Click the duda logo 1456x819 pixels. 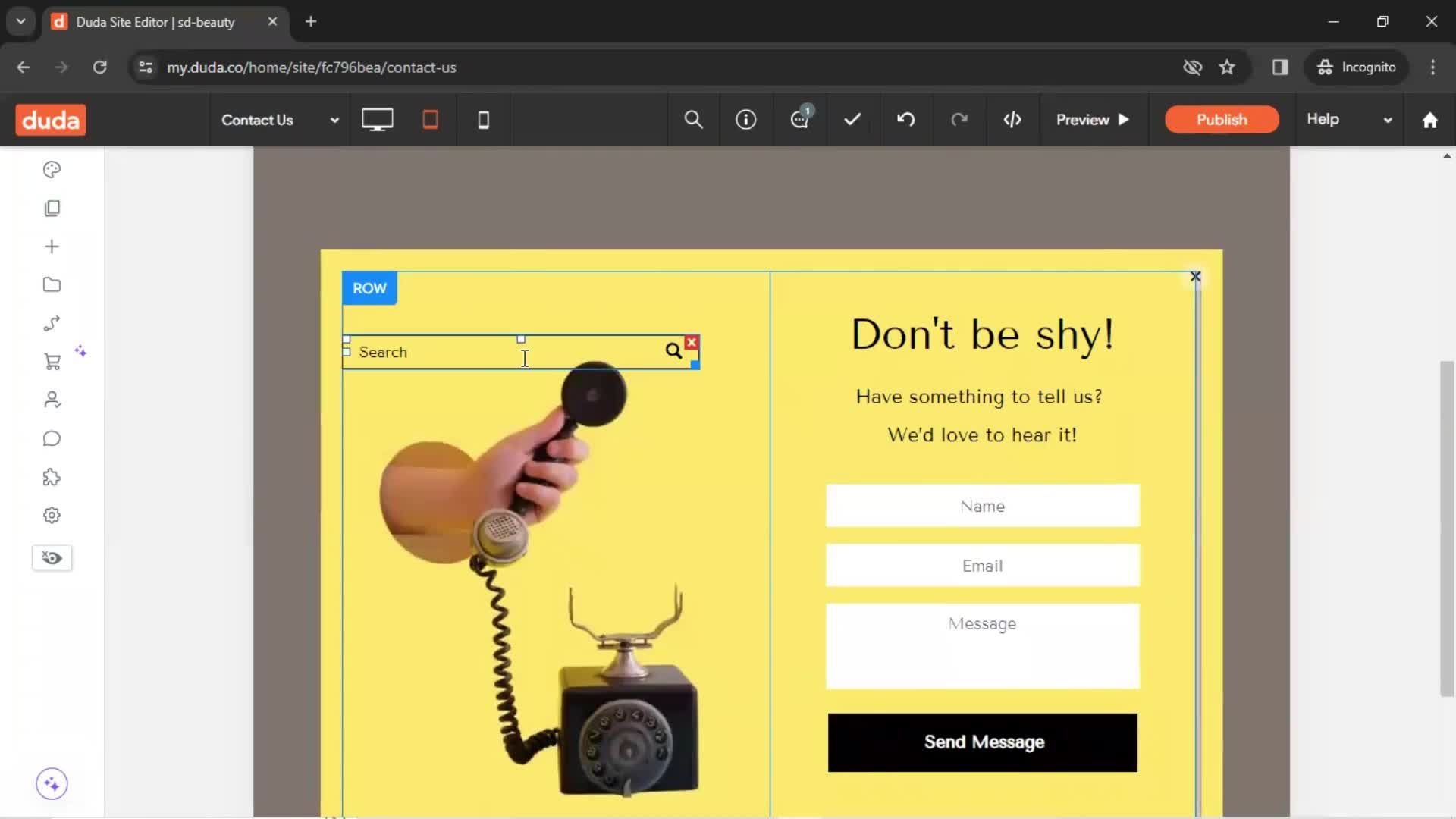tap(51, 120)
